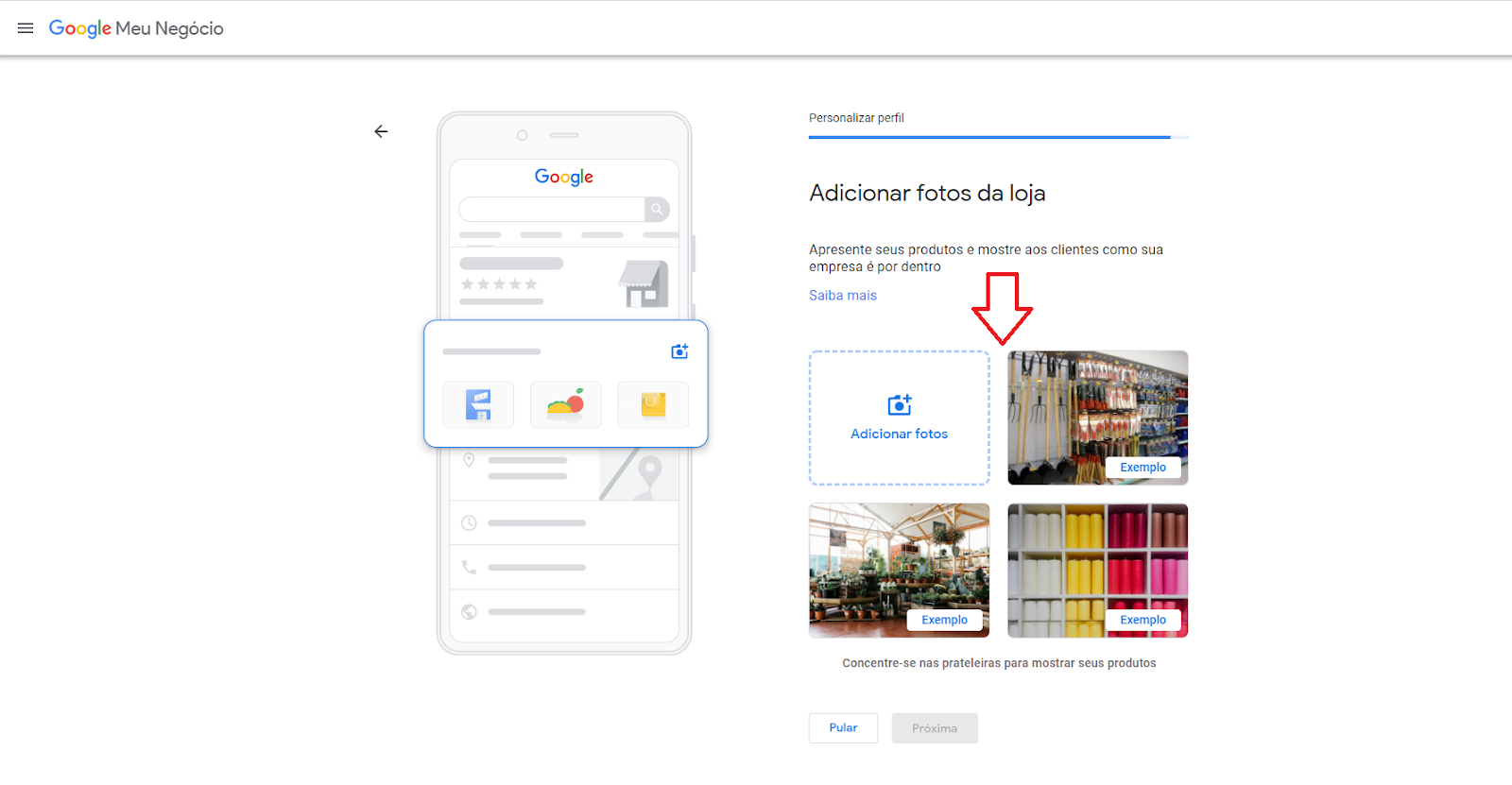Click the Exemplo label on tools photo
Screen dimensions: 1512x785
pyautogui.click(x=1143, y=468)
